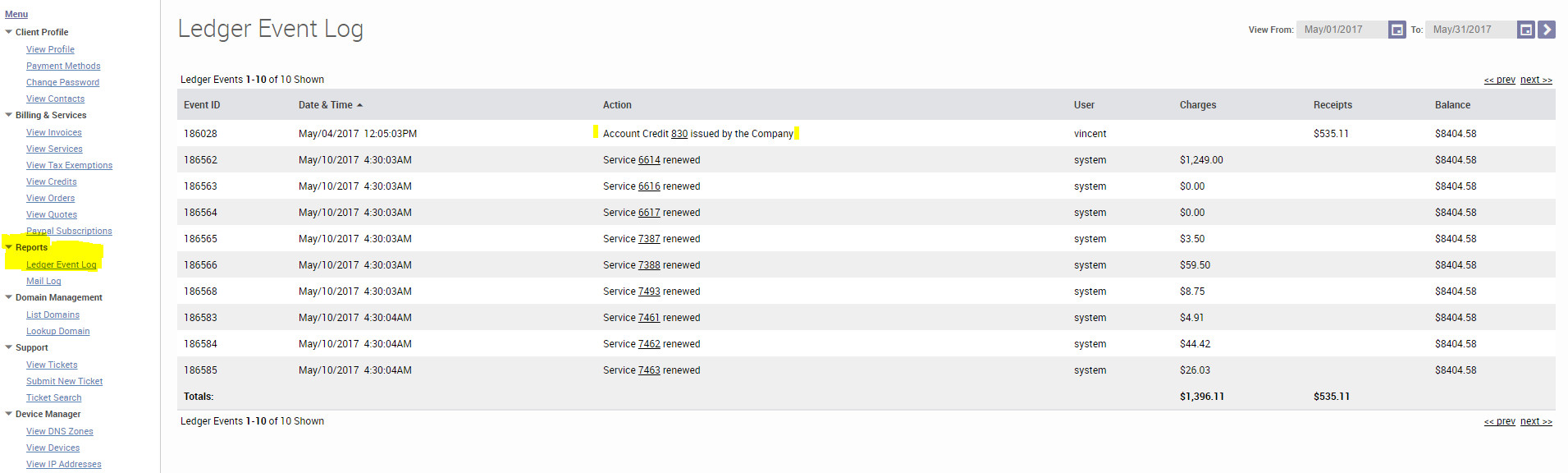
Task: Open View Invoices link
Action: tap(54, 132)
